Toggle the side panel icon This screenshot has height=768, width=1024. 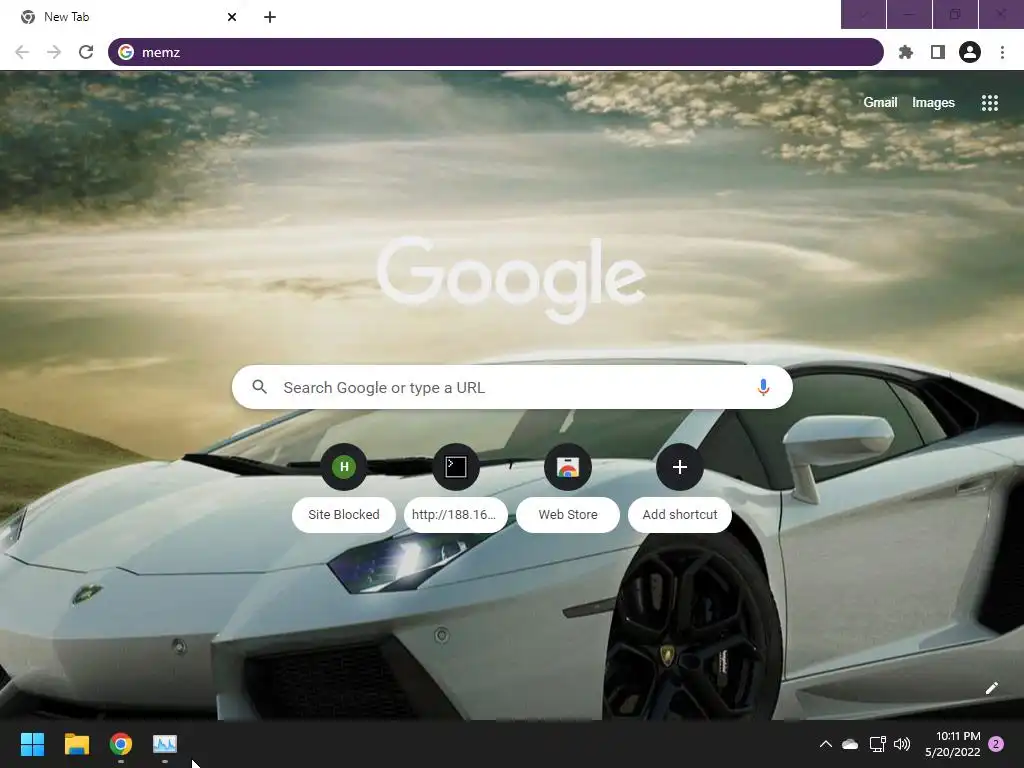pos(938,52)
